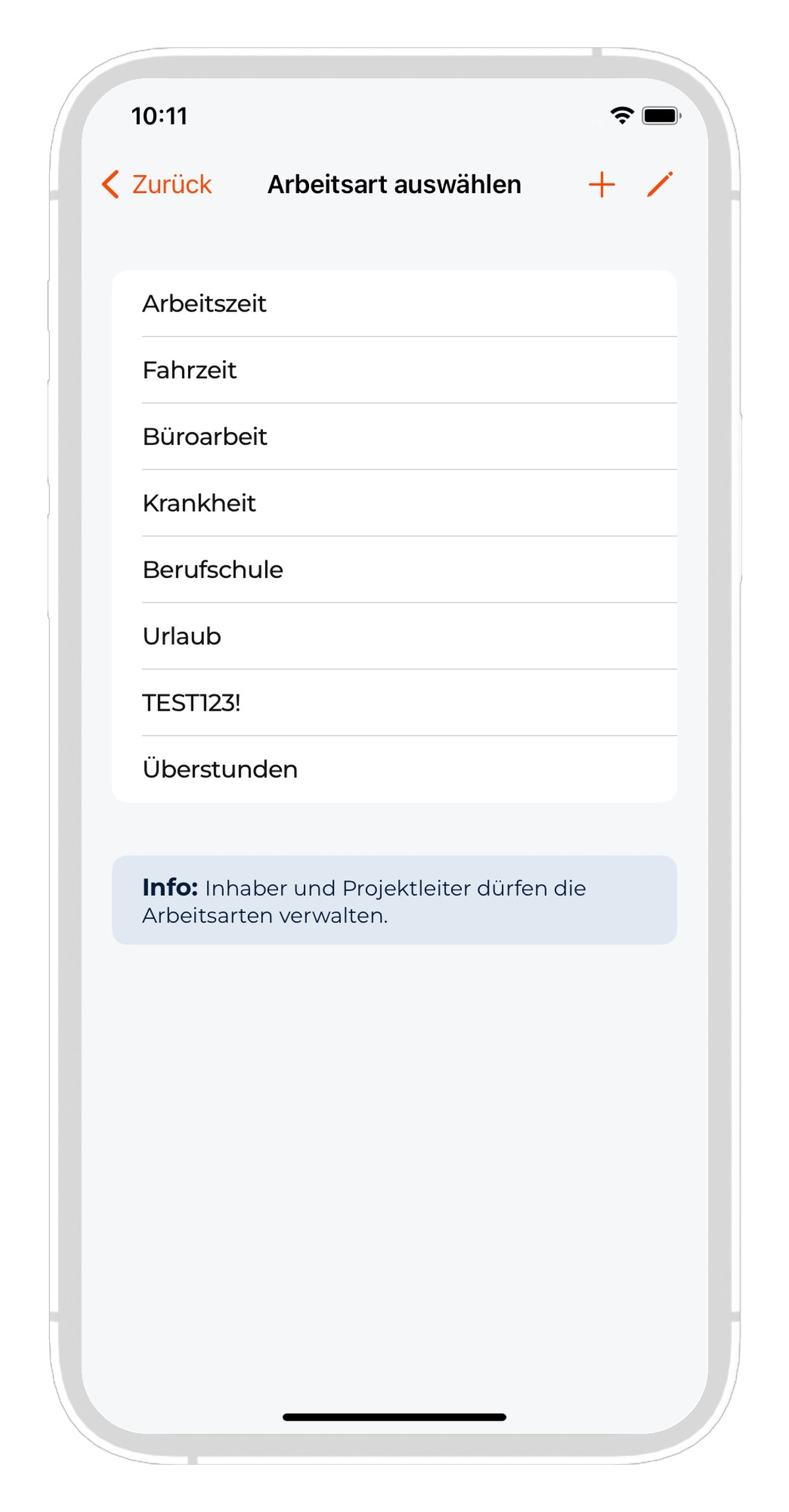
Task: Tap the plus icon to add Arbeitsart
Action: pyautogui.click(x=602, y=185)
